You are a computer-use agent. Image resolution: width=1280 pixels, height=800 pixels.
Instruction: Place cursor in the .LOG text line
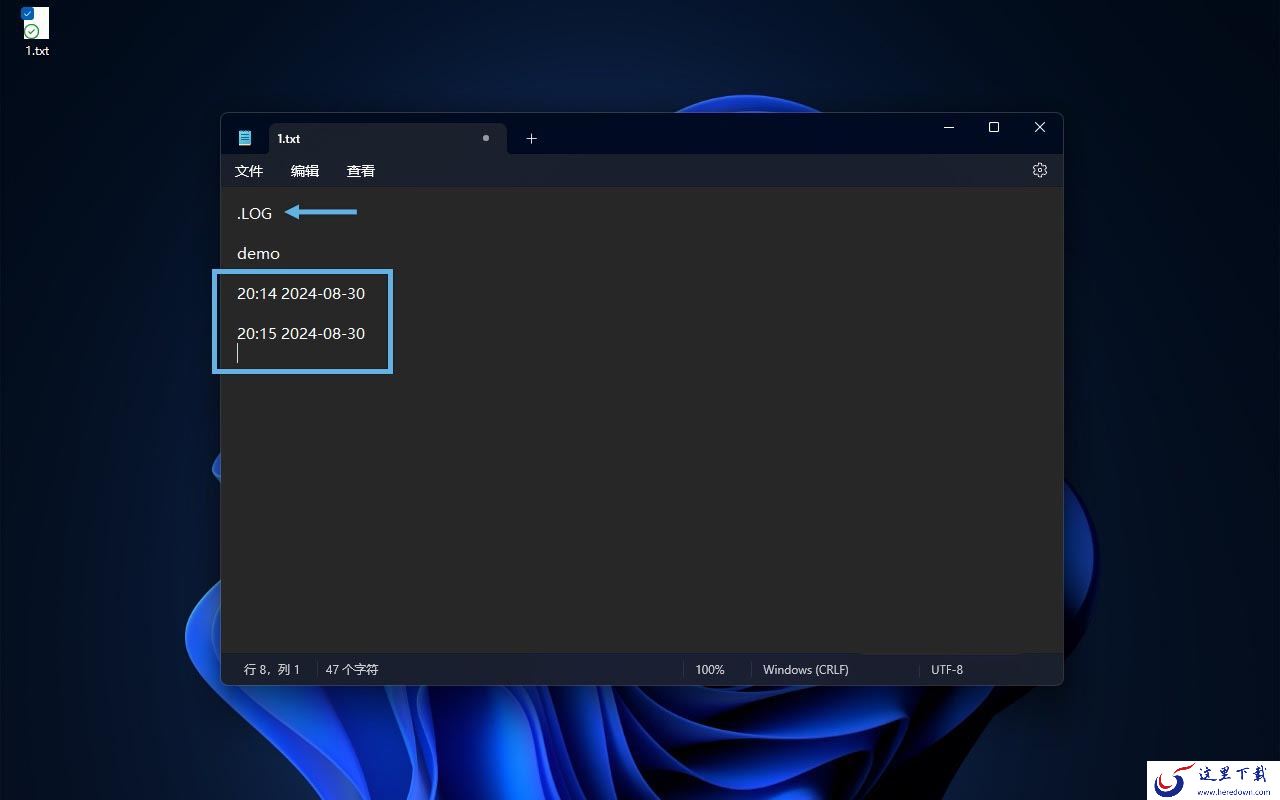click(x=254, y=213)
